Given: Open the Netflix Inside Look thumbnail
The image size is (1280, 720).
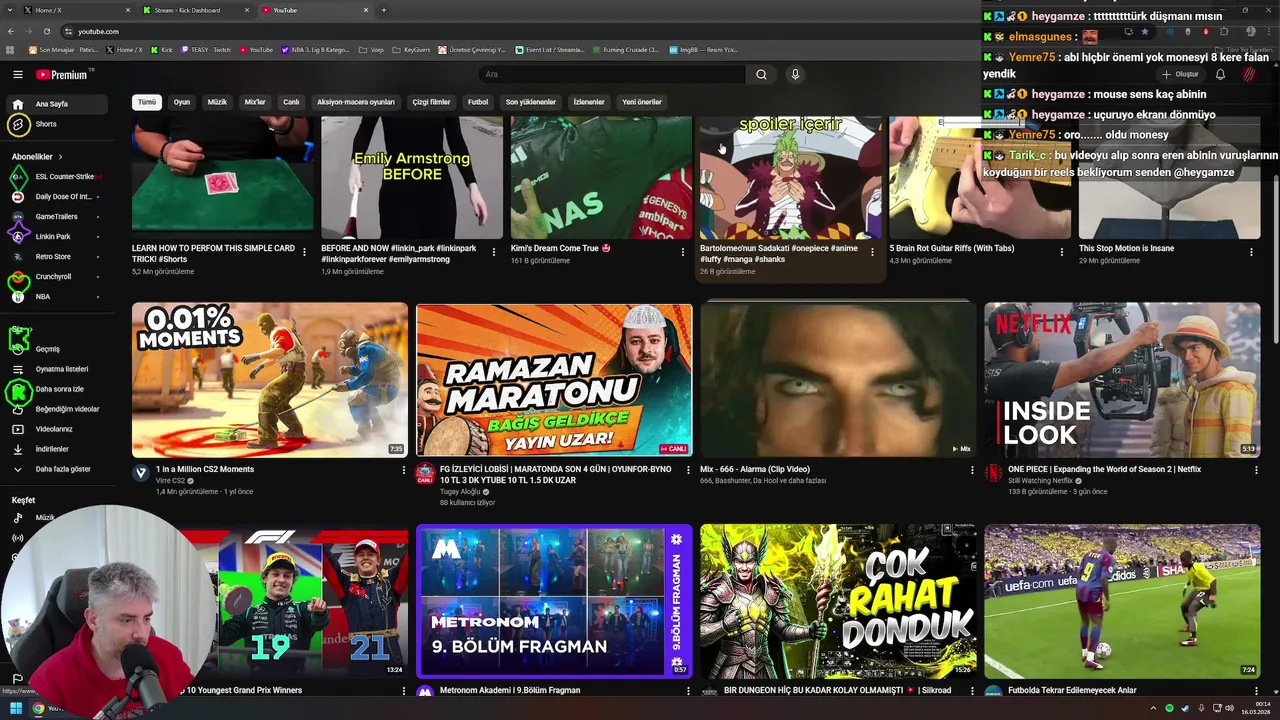Looking at the screenshot, I should tap(1122, 380).
